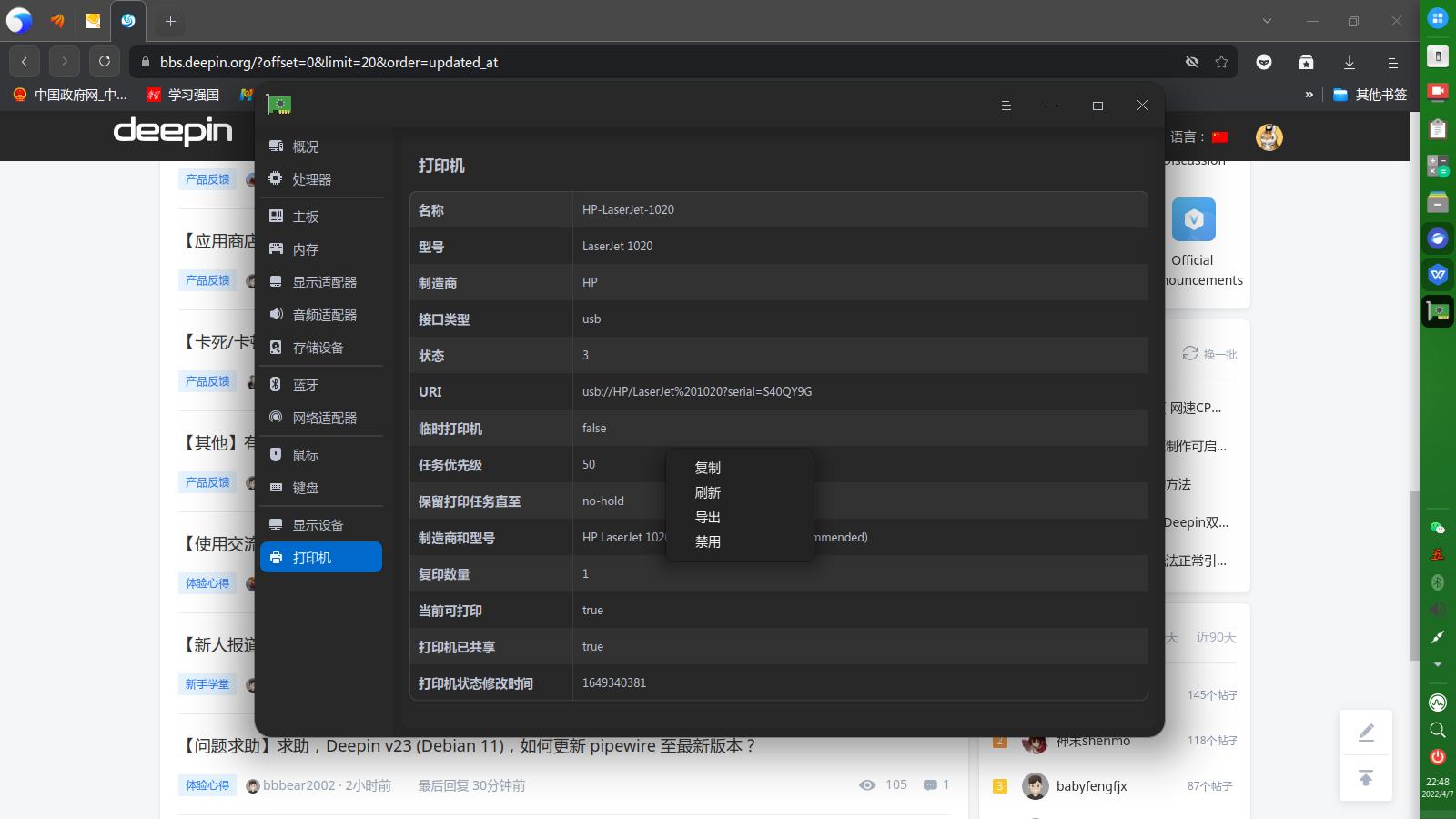This screenshot has height=819, width=1456.
Task: View 鼠标 in the sidebar
Action: pos(321,455)
